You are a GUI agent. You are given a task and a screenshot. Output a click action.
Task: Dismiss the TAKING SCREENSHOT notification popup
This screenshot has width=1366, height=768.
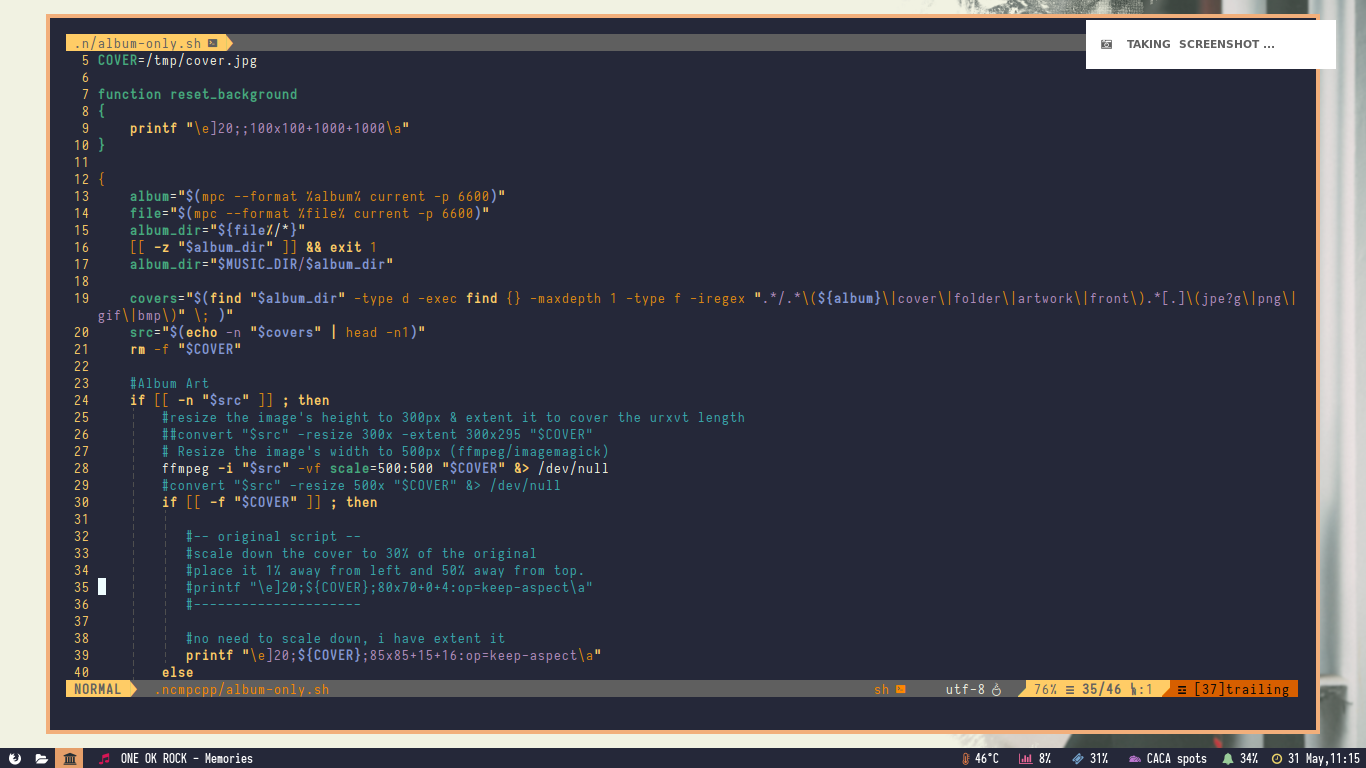click(1210, 44)
